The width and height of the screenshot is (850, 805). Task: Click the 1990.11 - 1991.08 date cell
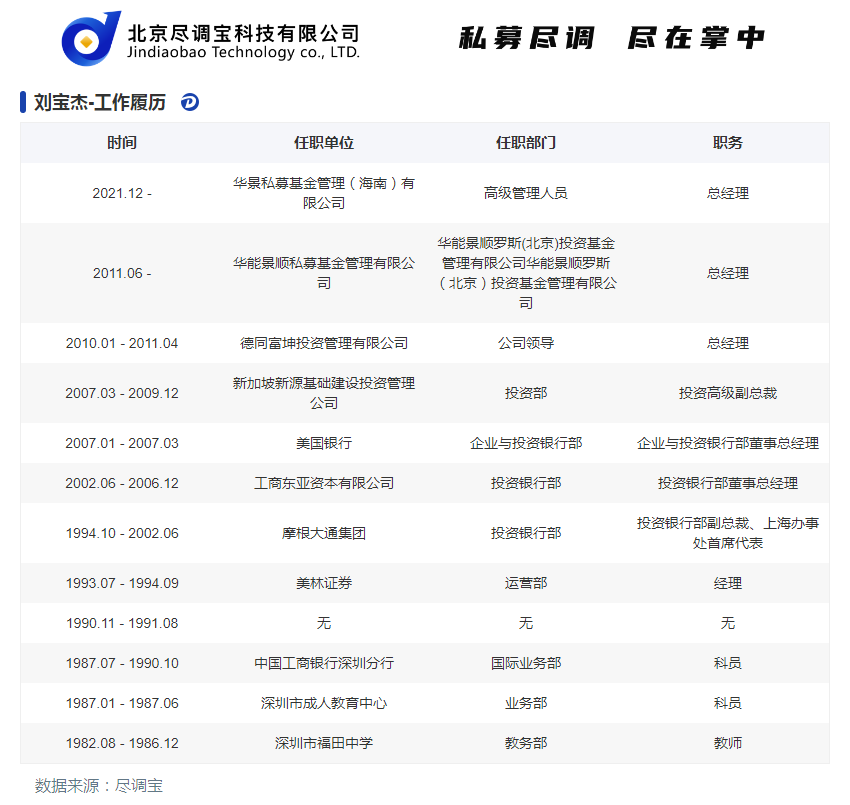click(x=122, y=623)
